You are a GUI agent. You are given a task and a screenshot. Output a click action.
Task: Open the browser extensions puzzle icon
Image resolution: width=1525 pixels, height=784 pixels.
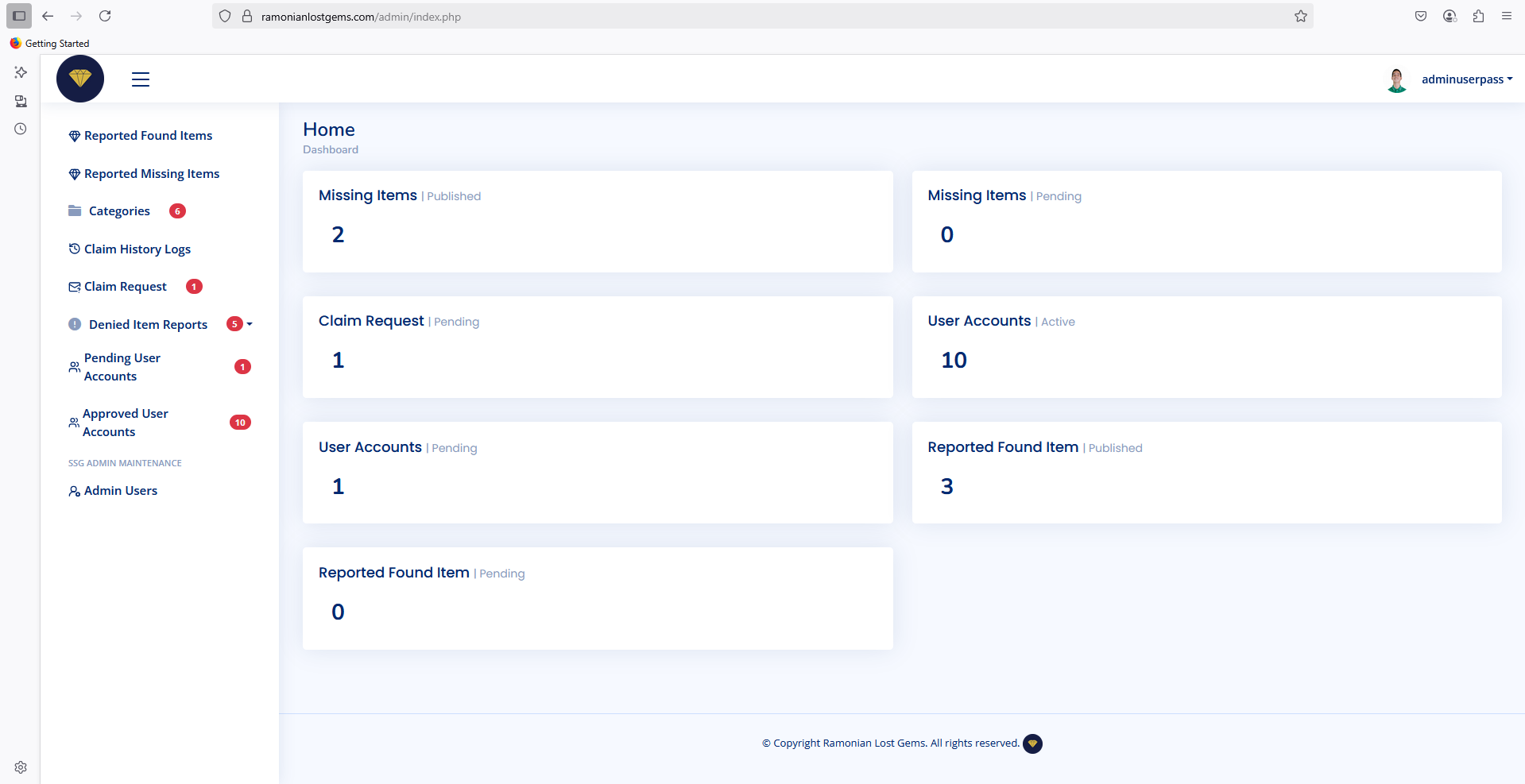1478,16
